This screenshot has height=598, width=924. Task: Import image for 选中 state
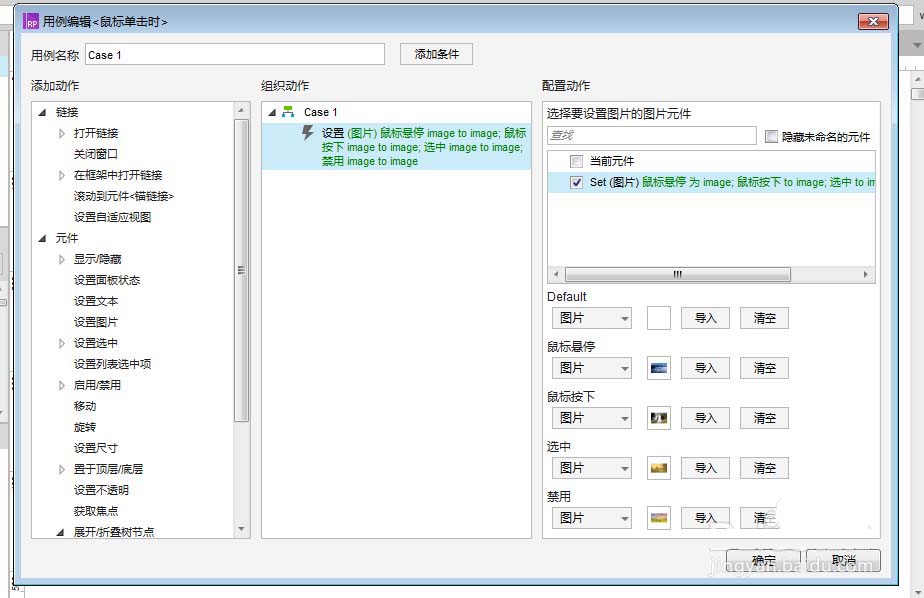tap(705, 468)
